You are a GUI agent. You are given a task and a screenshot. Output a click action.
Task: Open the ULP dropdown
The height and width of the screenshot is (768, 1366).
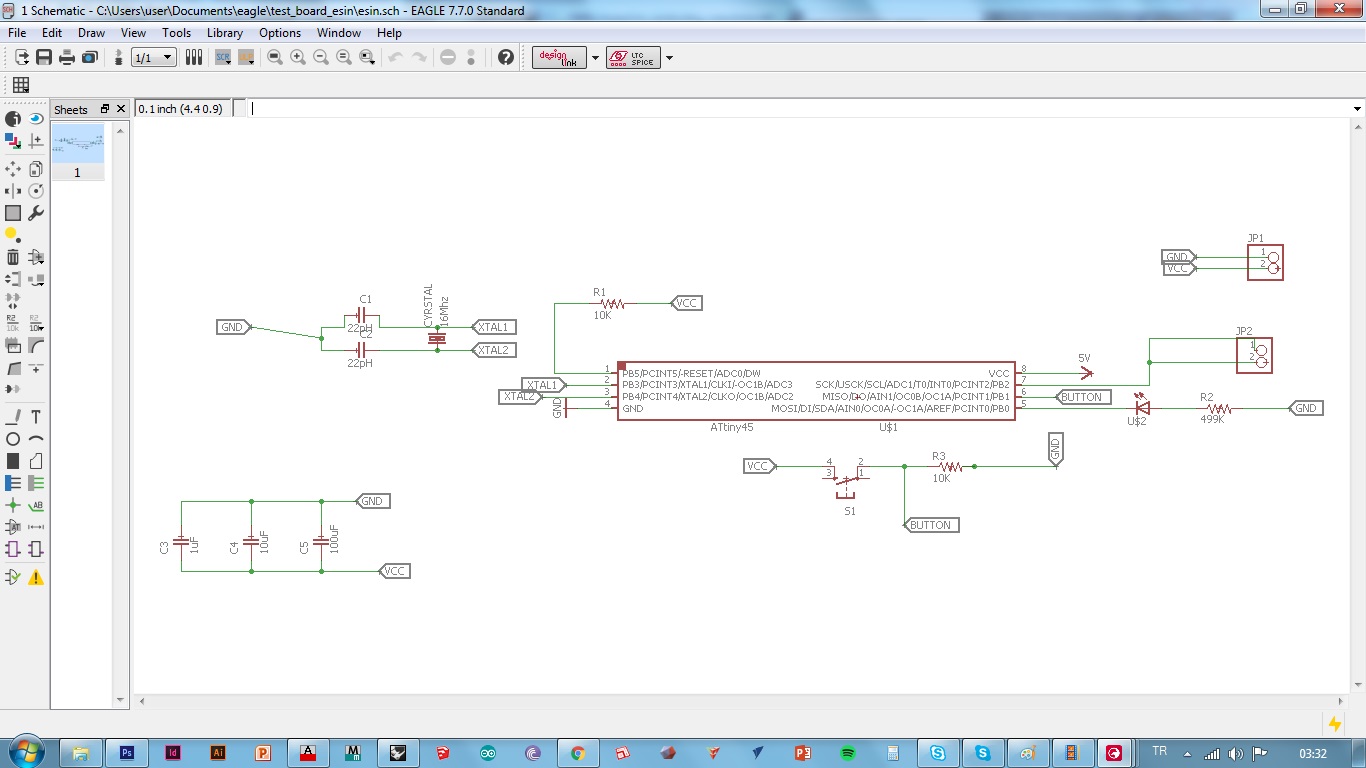coord(245,57)
